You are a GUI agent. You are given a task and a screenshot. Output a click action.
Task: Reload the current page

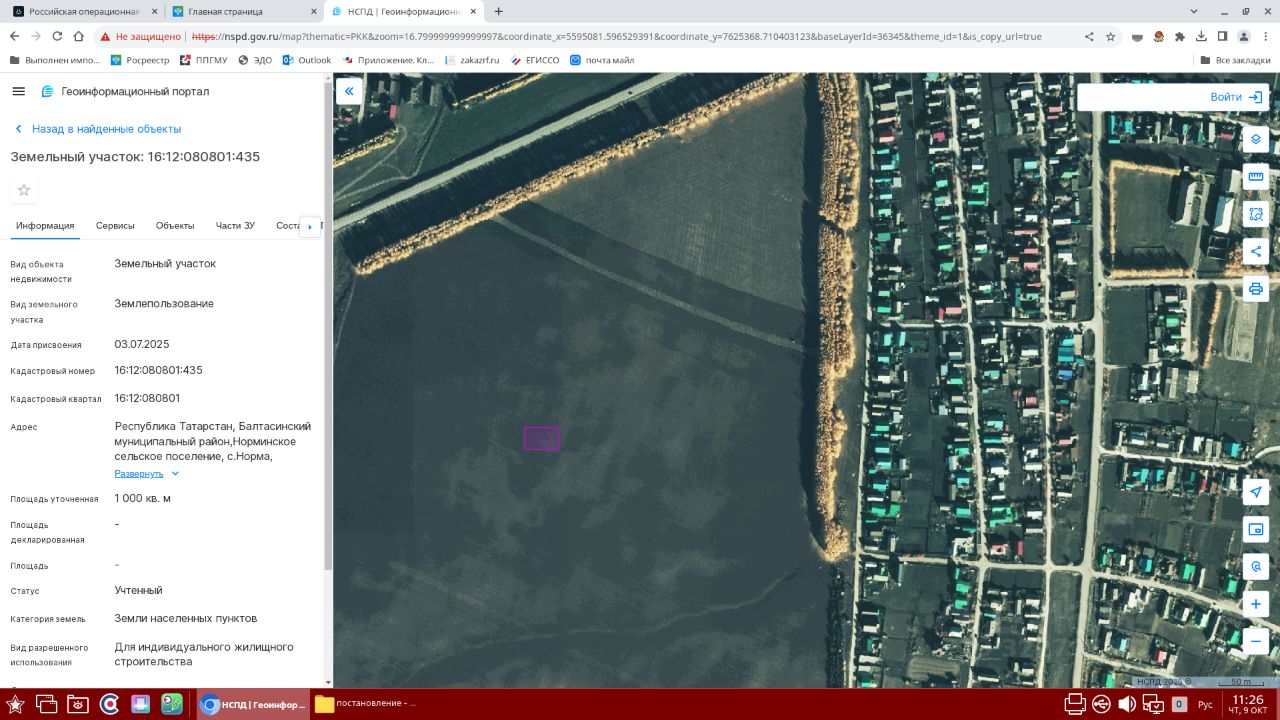pos(57,36)
